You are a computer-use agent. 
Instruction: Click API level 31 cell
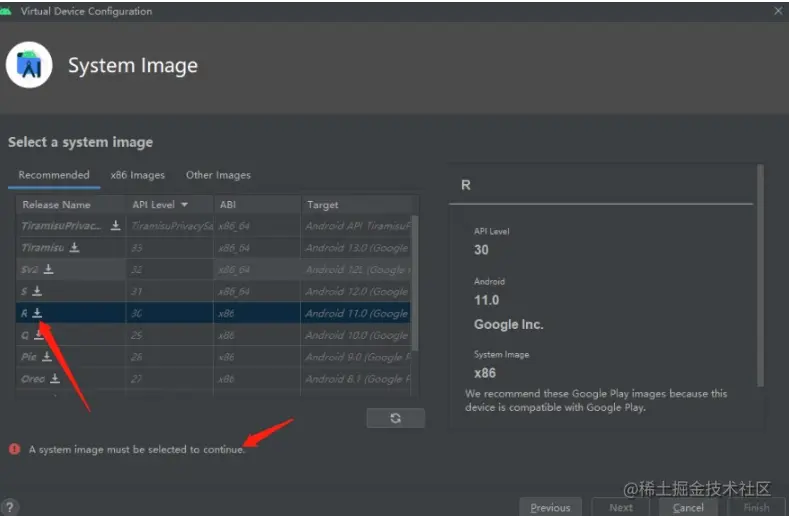point(170,291)
